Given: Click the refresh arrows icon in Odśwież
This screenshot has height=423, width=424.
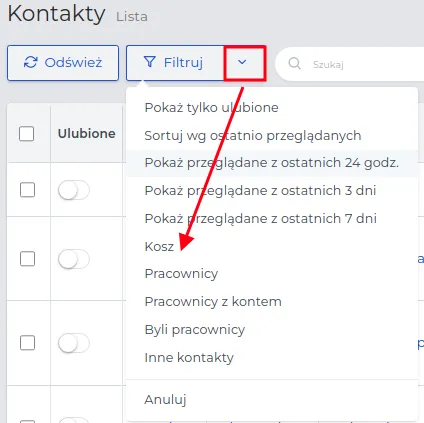Looking at the screenshot, I should coord(30,62).
